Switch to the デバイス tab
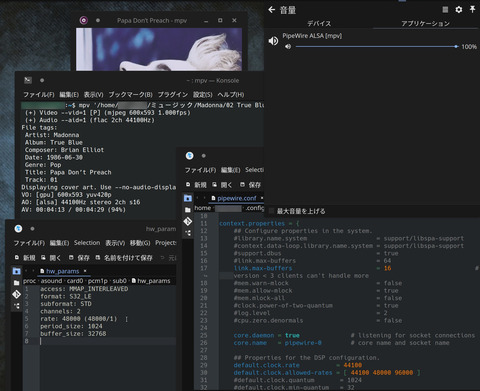 tap(319, 23)
